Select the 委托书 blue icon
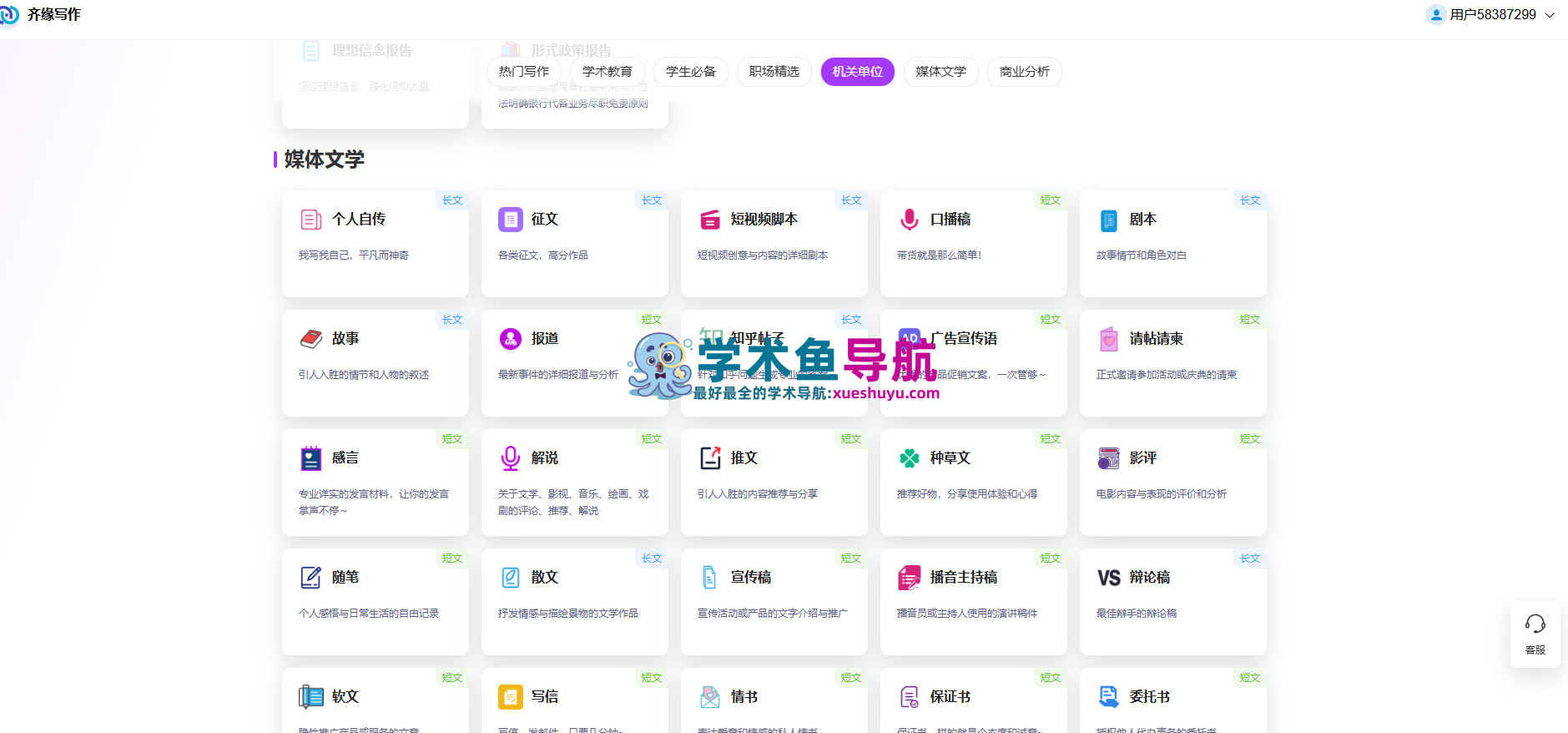This screenshot has width=1568, height=733. [x=1108, y=697]
